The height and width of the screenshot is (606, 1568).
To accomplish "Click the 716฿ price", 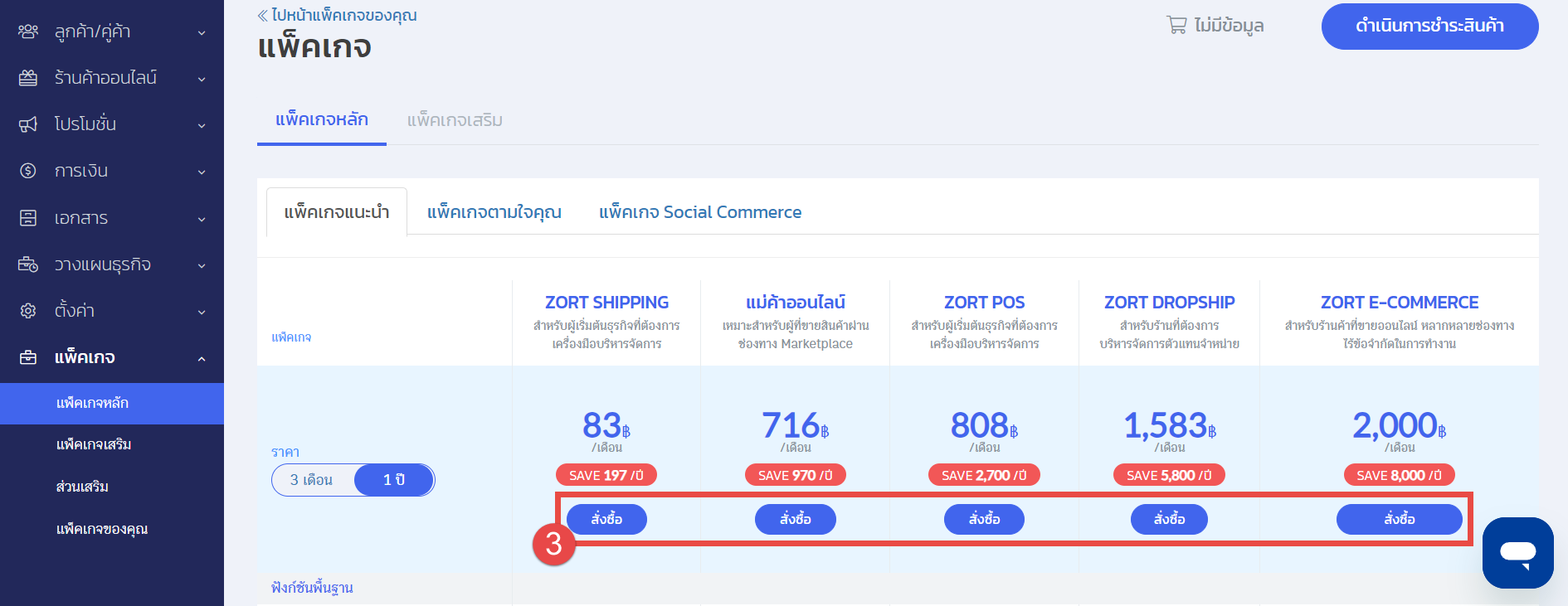I will click(x=796, y=426).
